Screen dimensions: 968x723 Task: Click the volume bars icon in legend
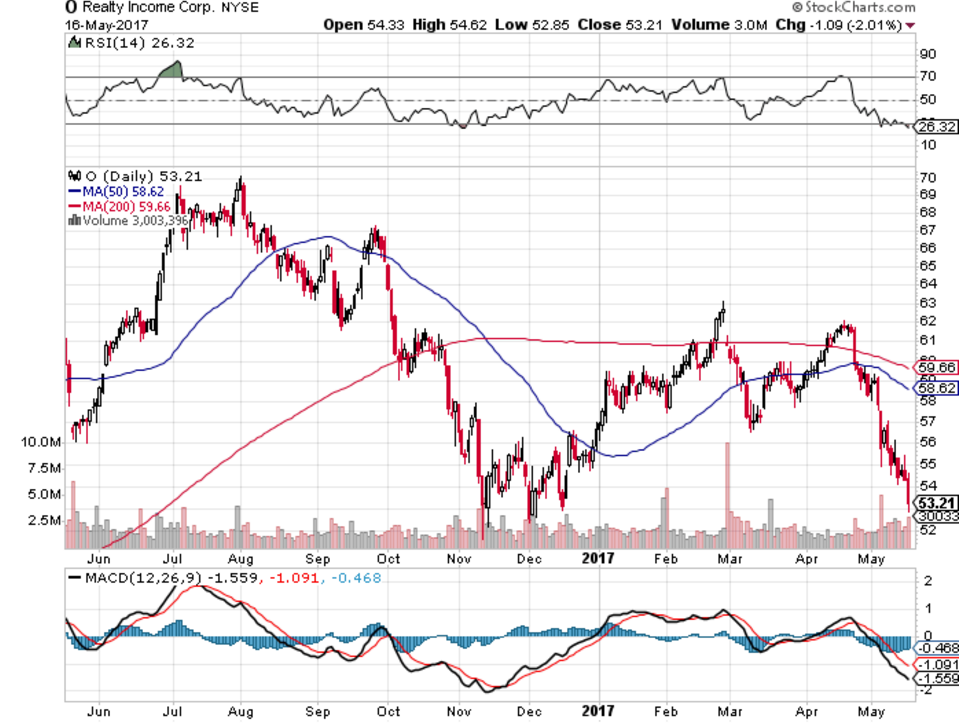click(71, 220)
